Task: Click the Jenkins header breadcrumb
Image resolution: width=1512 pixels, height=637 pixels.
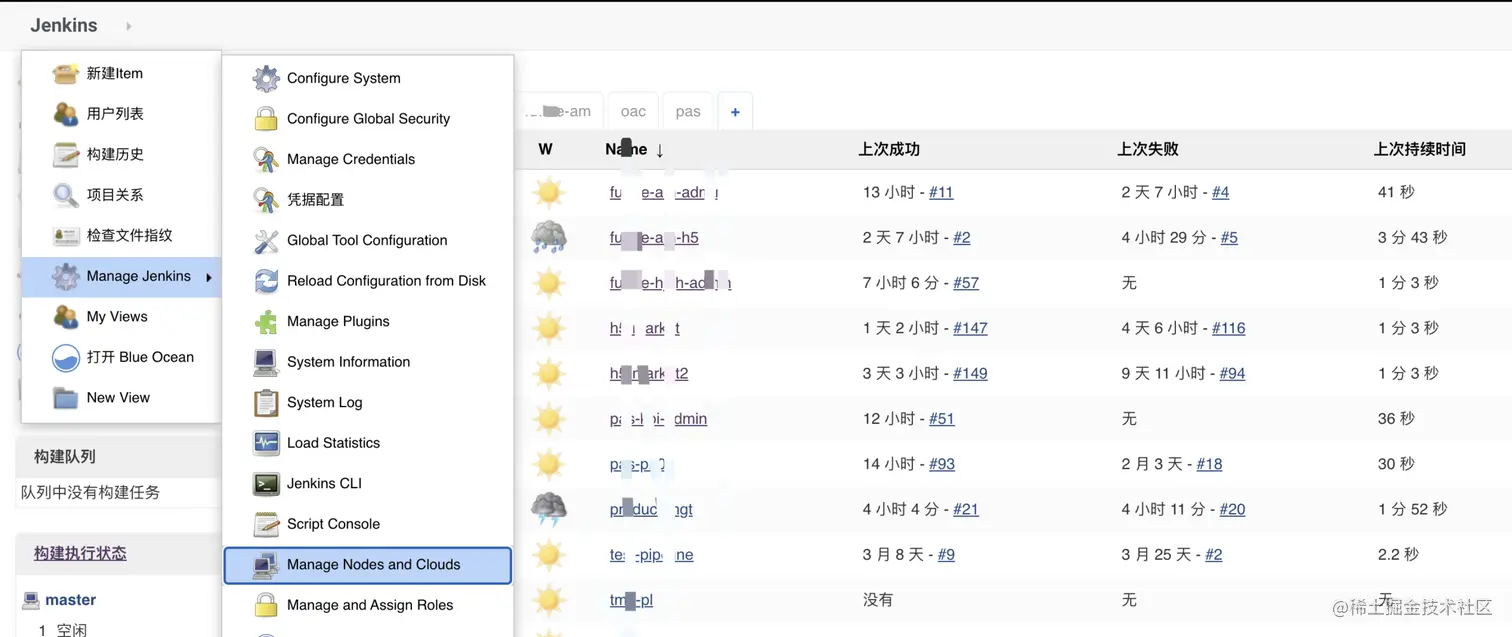Action: (x=64, y=25)
